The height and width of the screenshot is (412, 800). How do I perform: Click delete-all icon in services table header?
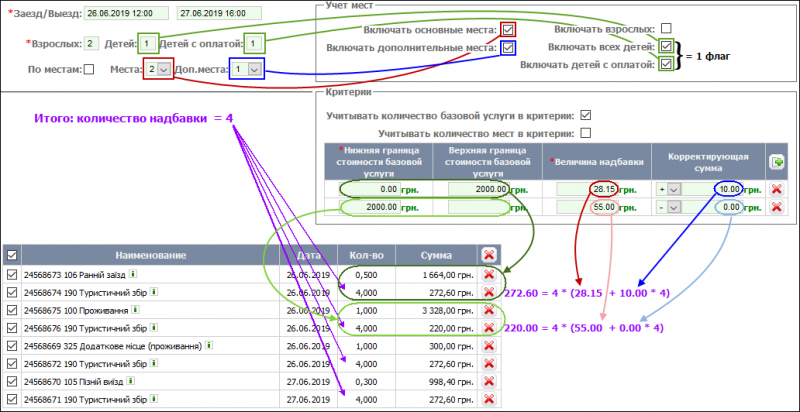pos(488,255)
